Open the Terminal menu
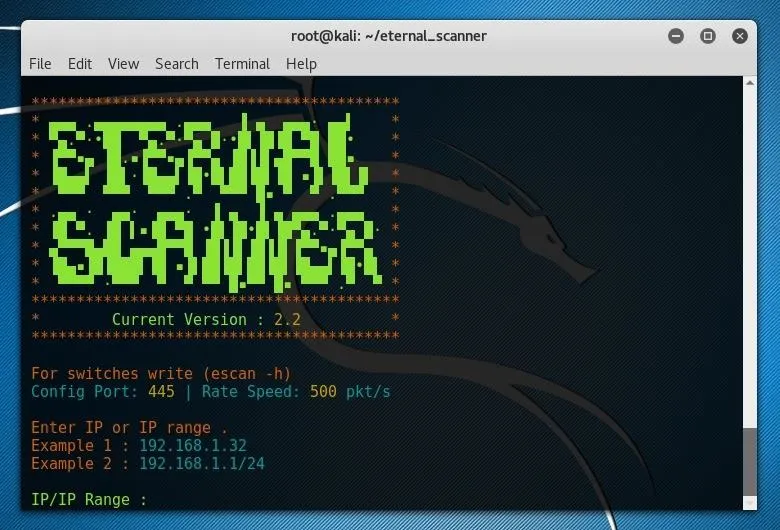780x530 pixels. click(242, 64)
